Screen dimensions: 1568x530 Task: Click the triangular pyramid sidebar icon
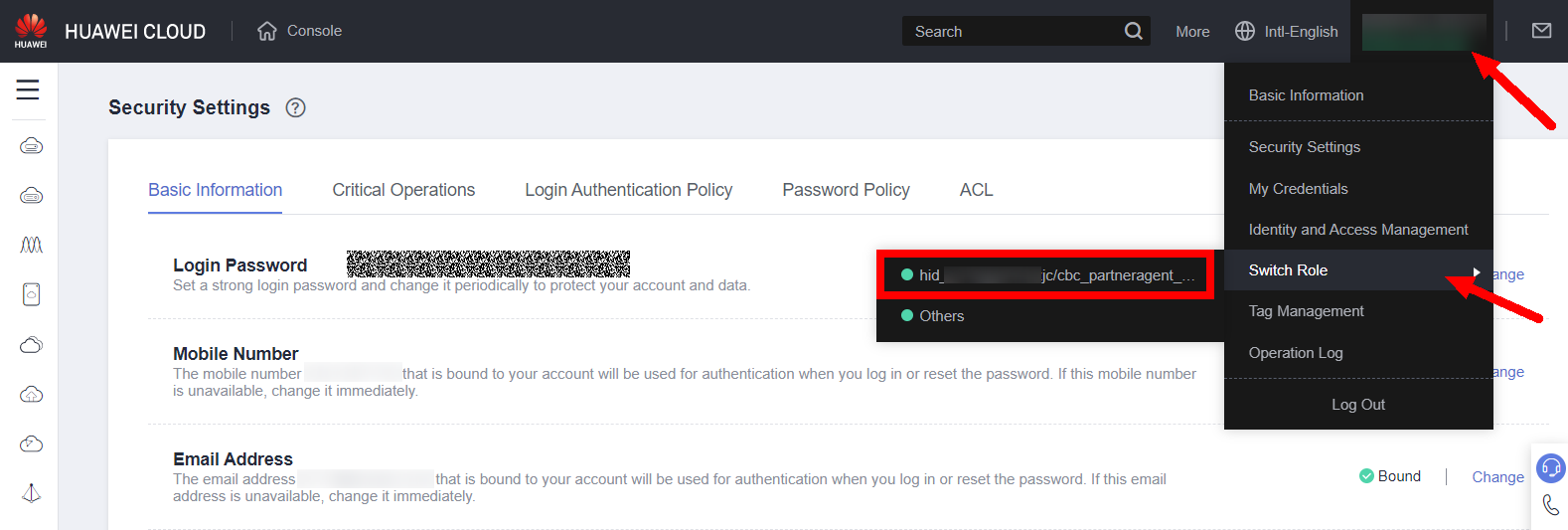[x=31, y=493]
